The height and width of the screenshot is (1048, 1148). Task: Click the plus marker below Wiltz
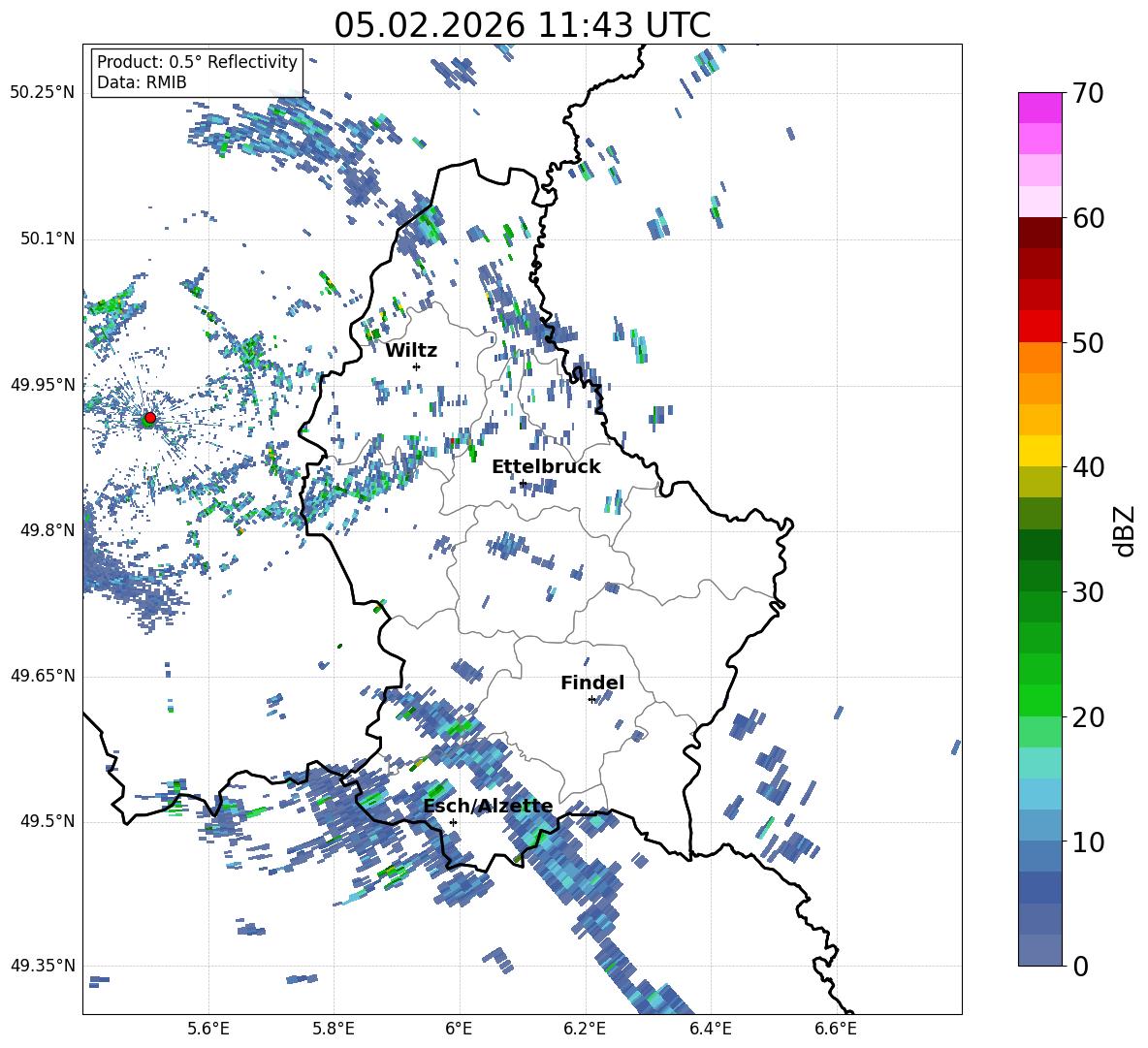(x=417, y=366)
